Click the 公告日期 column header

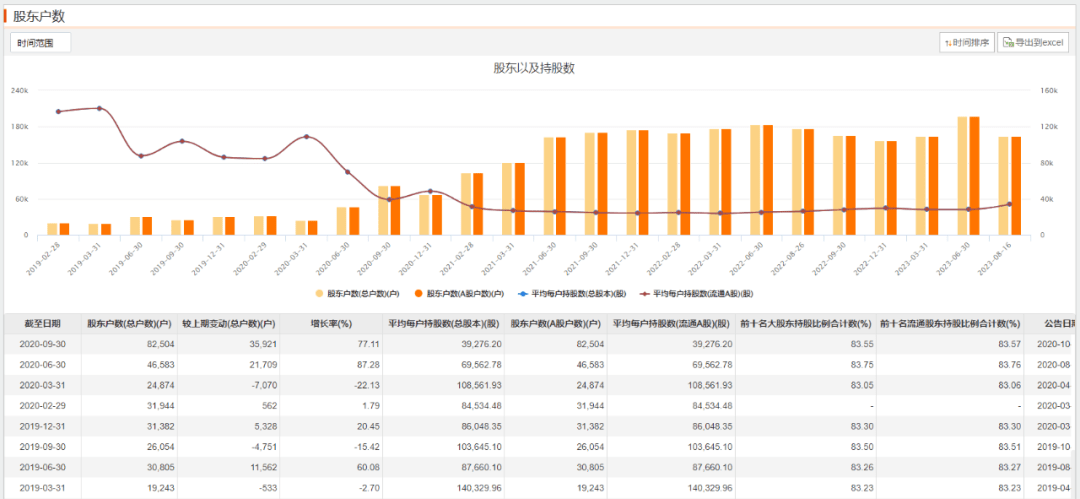[x=1059, y=324]
